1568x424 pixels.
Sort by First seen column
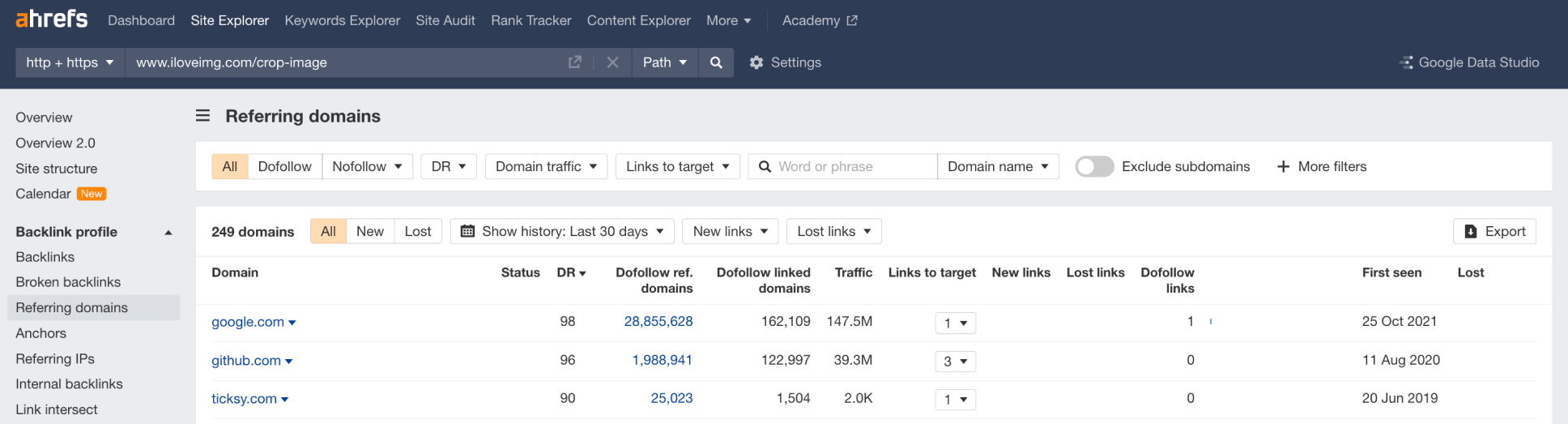pos(1391,272)
